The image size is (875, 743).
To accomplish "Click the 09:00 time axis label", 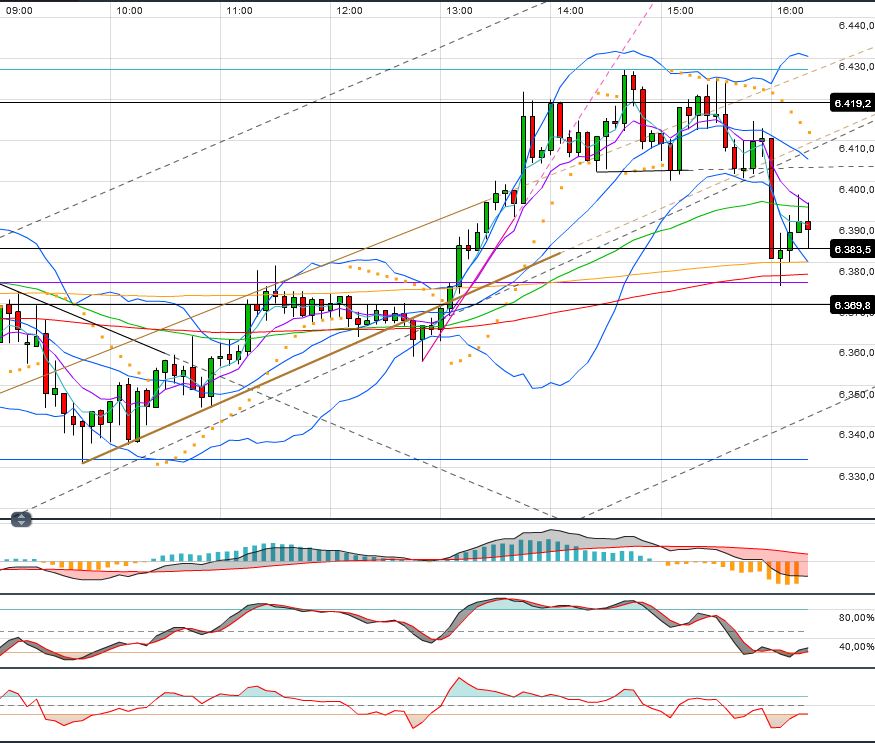I will 20,11.
